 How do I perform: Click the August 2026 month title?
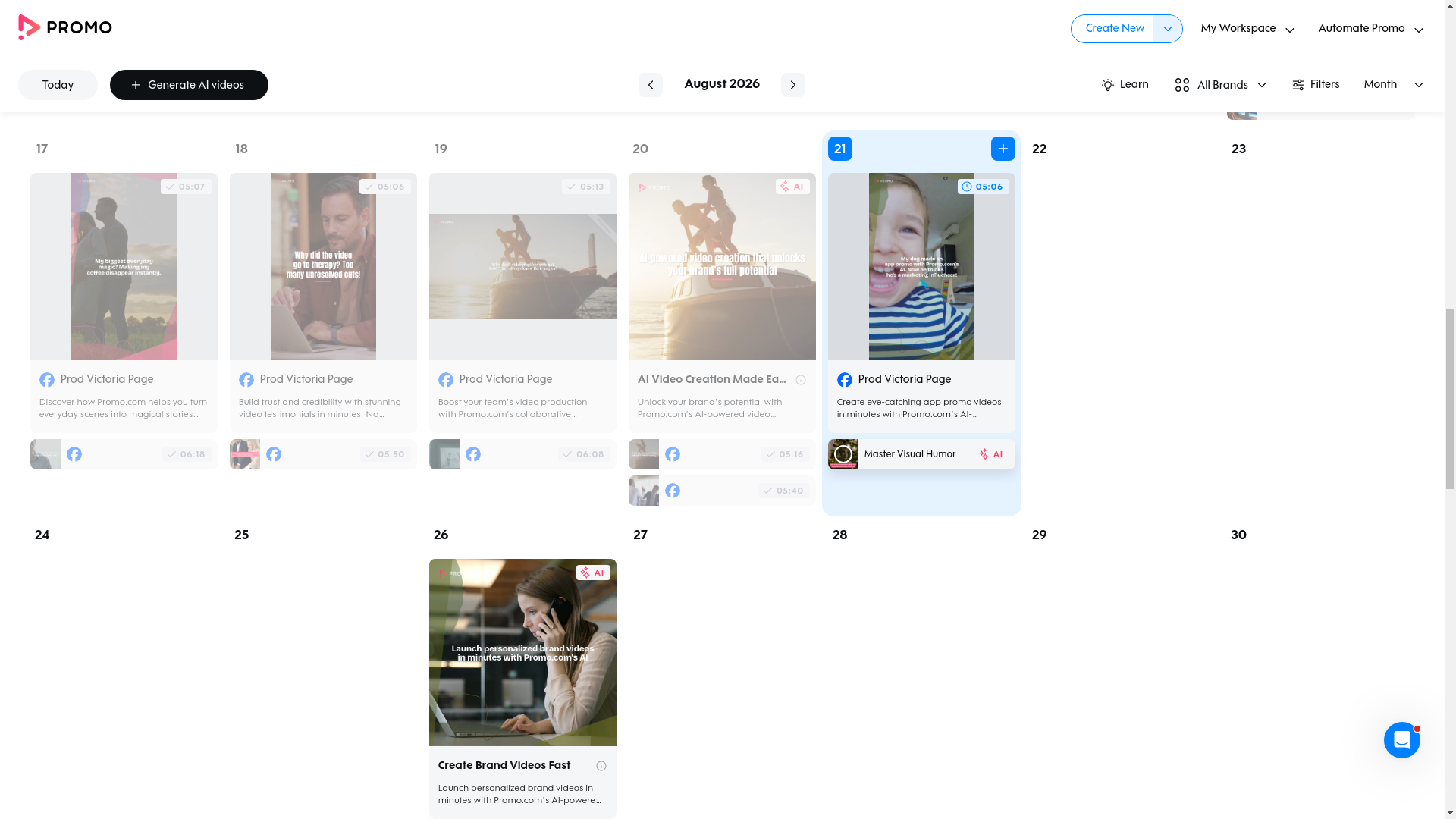(x=722, y=84)
